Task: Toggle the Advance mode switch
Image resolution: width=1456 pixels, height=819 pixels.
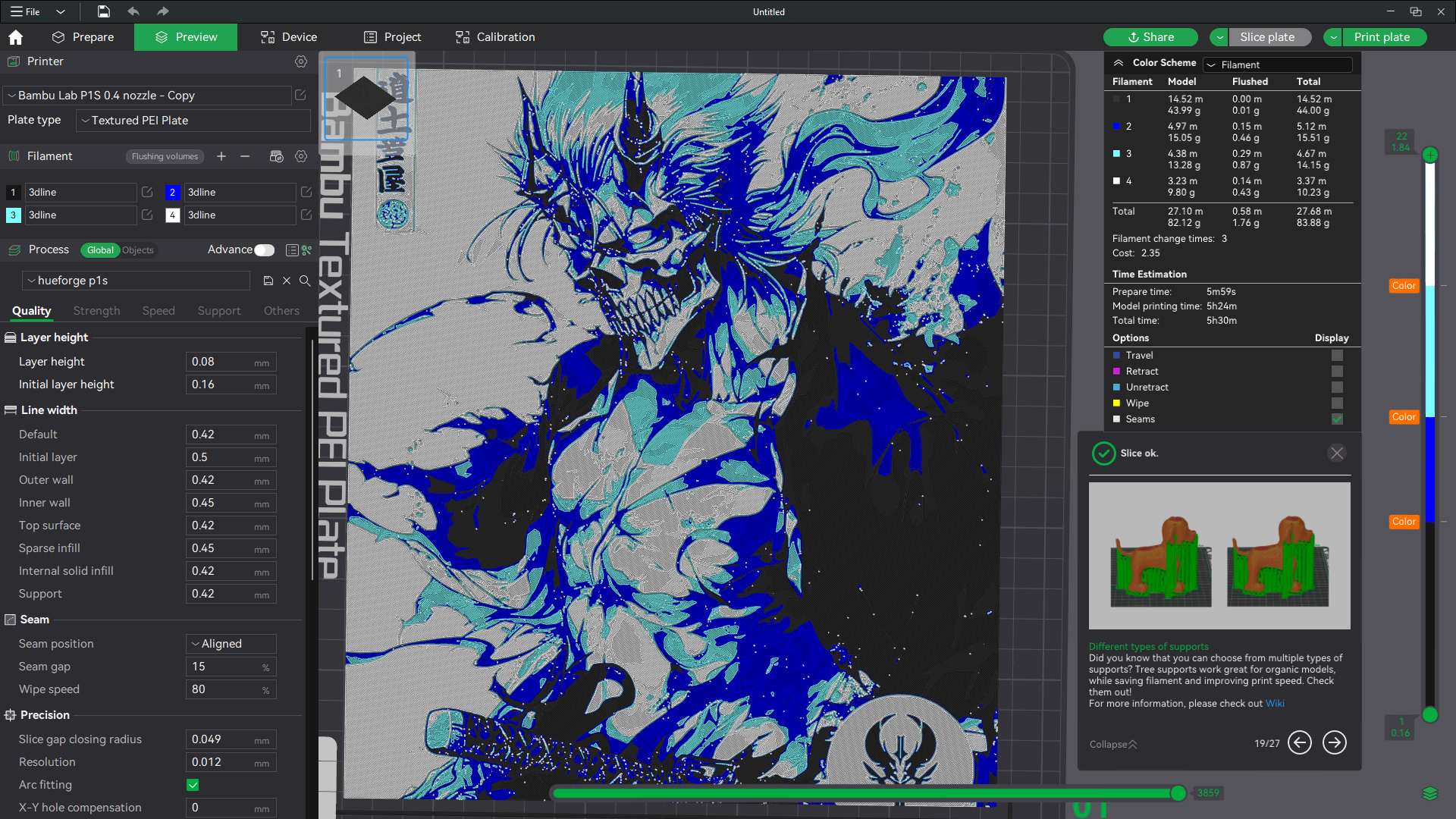Action: pyautogui.click(x=264, y=249)
